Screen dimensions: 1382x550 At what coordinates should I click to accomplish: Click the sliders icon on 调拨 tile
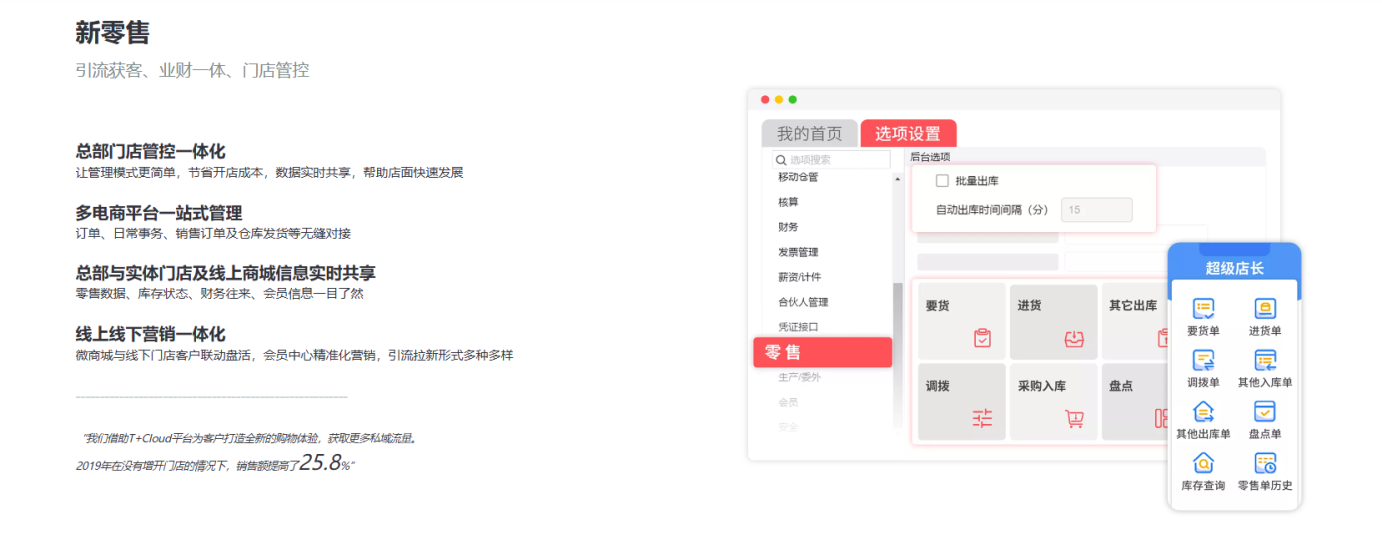click(982, 419)
